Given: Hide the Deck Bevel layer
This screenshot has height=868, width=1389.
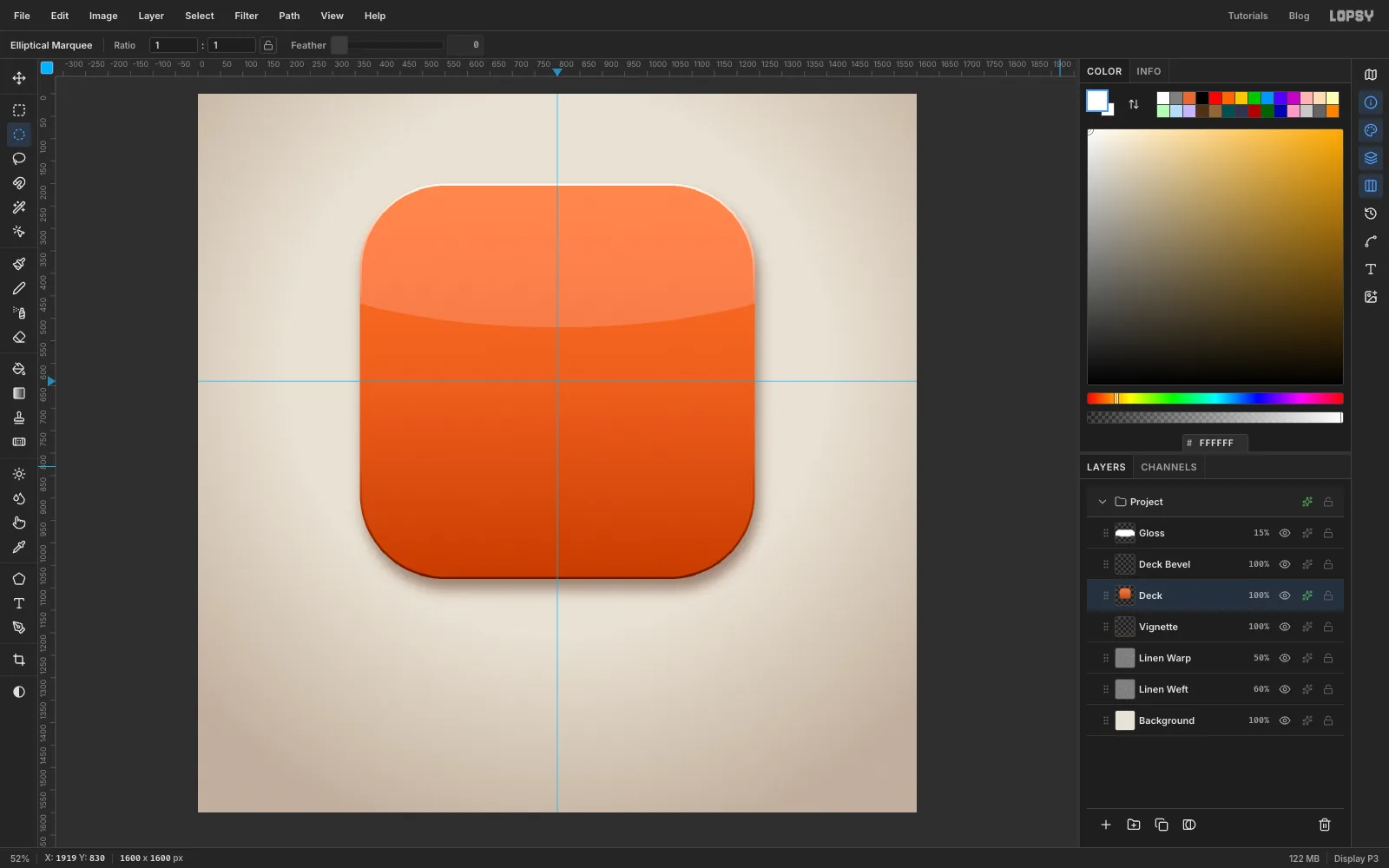Looking at the screenshot, I should click(x=1285, y=564).
